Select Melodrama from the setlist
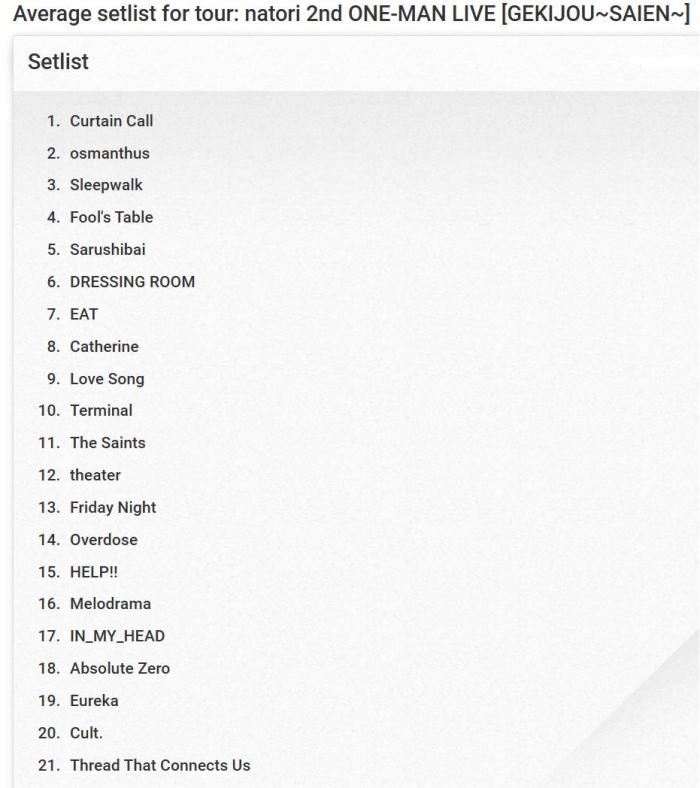700x788 pixels. coord(110,604)
